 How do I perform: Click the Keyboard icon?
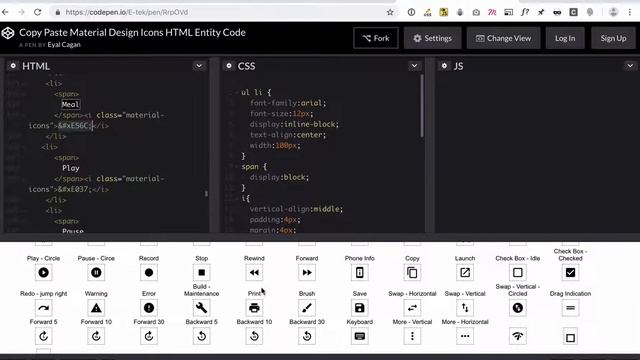tap(360, 336)
